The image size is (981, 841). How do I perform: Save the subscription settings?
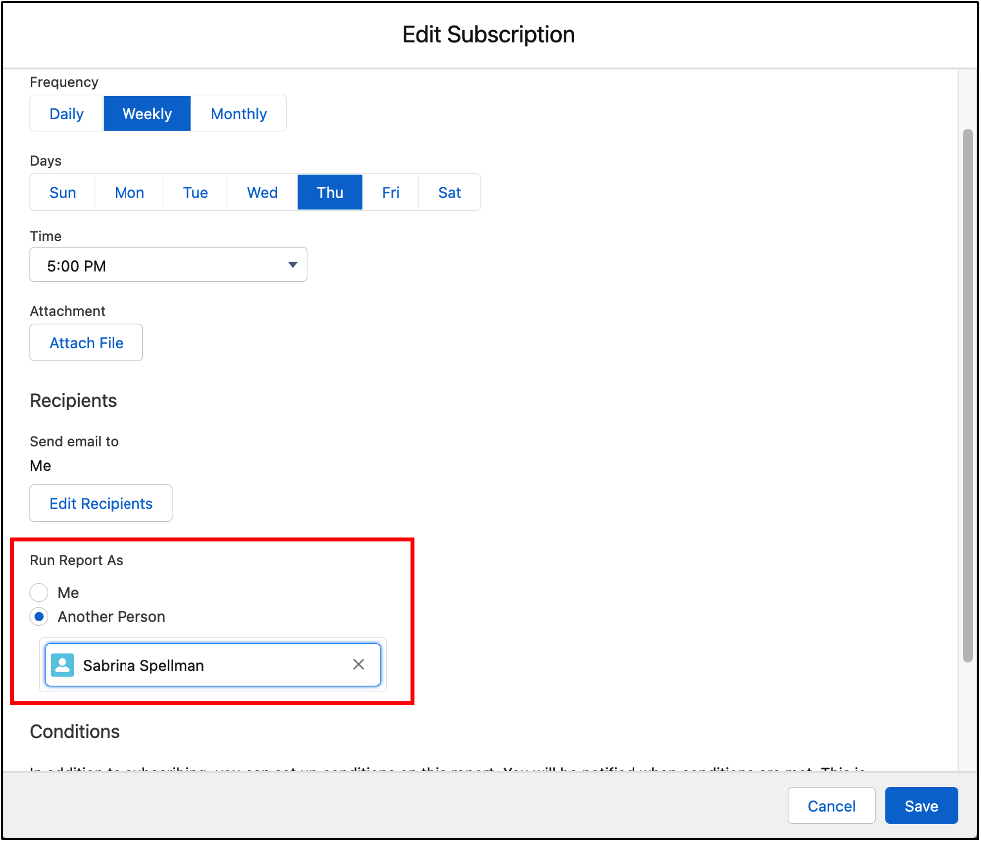[x=921, y=806]
